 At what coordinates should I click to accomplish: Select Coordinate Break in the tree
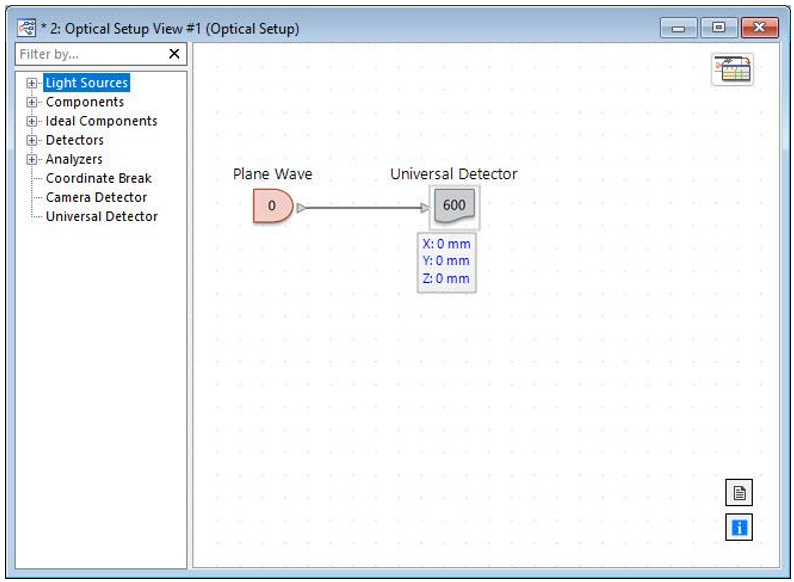point(99,178)
